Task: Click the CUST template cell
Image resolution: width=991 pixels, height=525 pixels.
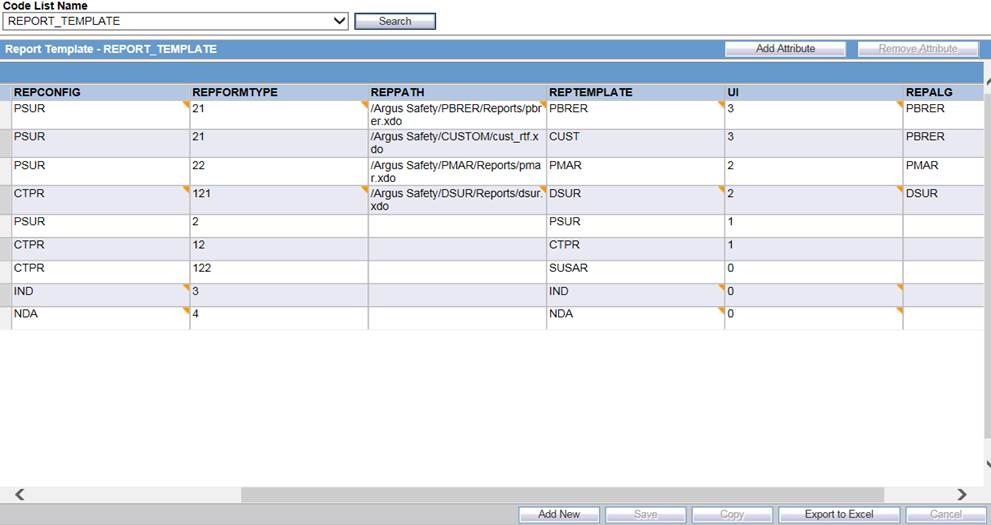Action: click(x=636, y=143)
